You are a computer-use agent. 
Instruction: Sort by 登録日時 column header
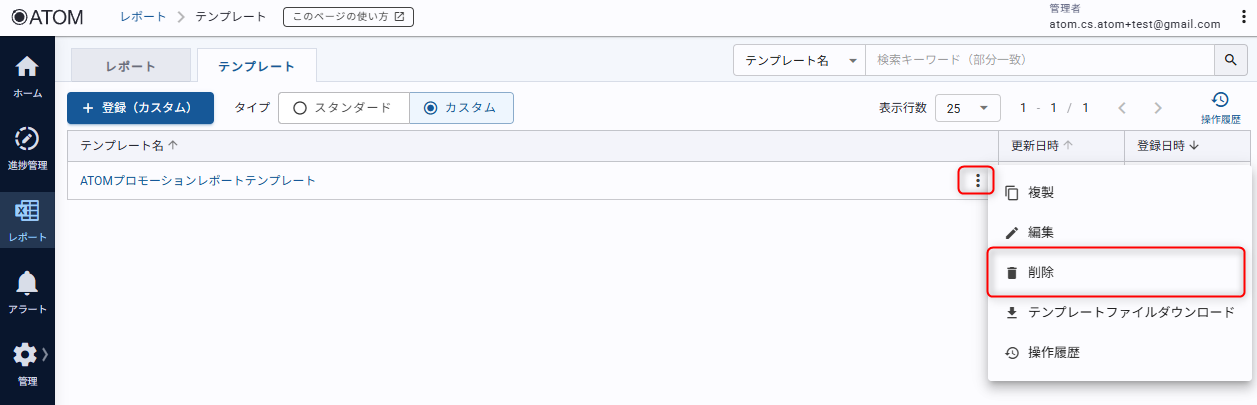click(x=1167, y=146)
